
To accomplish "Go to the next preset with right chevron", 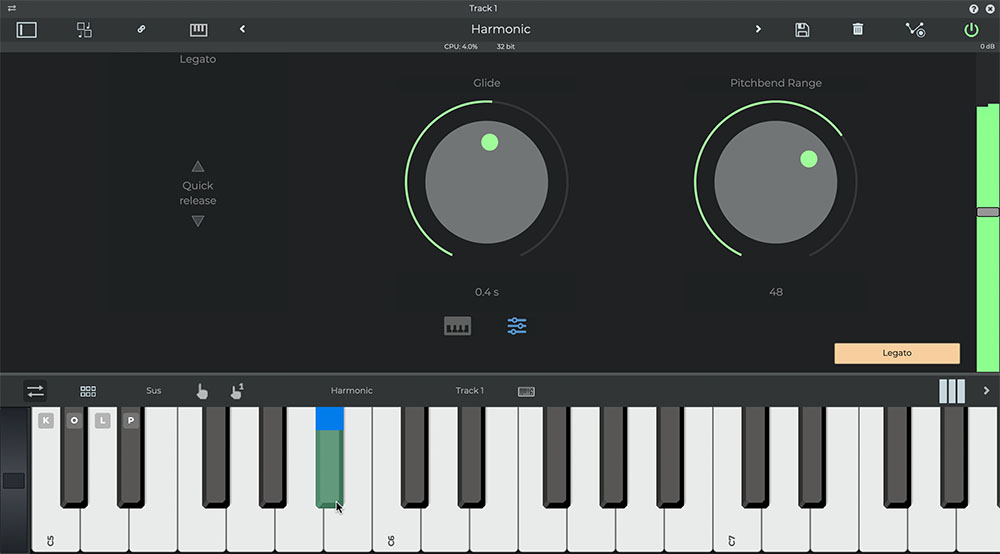I will point(758,30).
